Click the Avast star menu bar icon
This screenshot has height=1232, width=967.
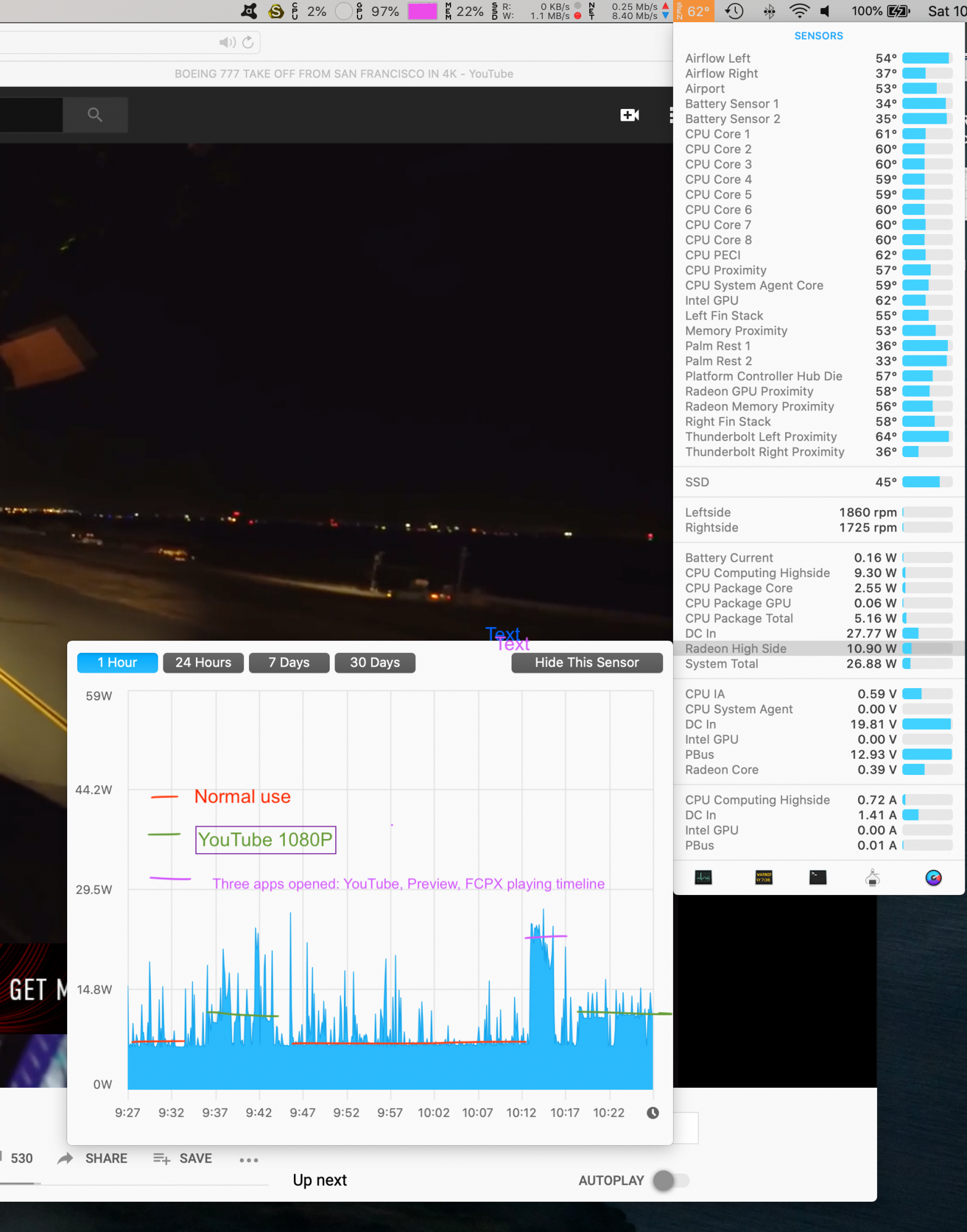pyautogui.click(x=249, y=11)
